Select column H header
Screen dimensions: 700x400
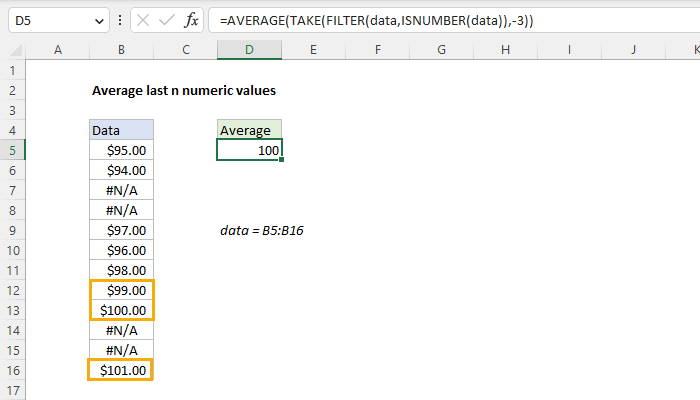click(x=505, y=50)
